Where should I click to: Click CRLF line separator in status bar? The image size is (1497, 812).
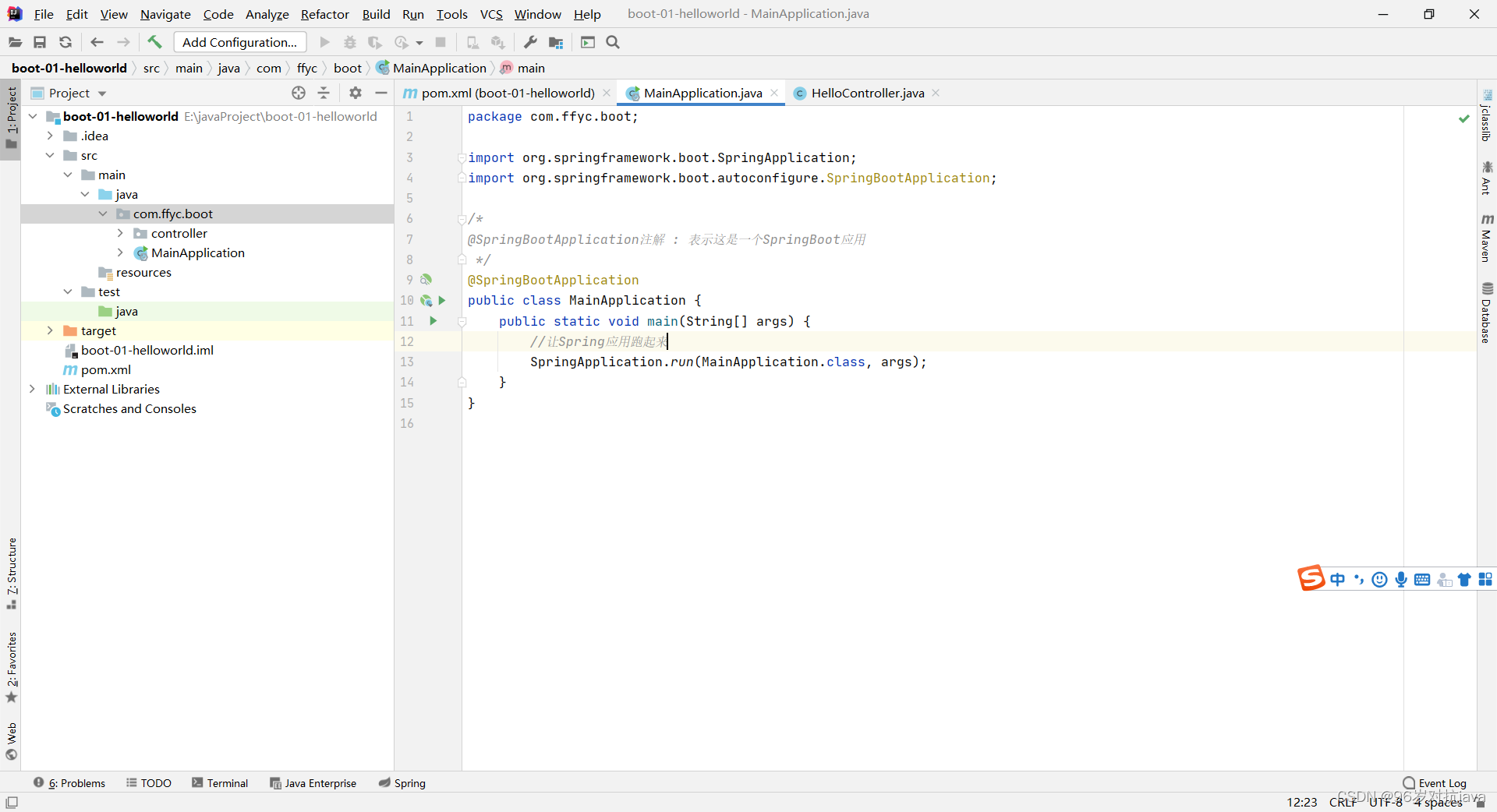point(1343,802)
